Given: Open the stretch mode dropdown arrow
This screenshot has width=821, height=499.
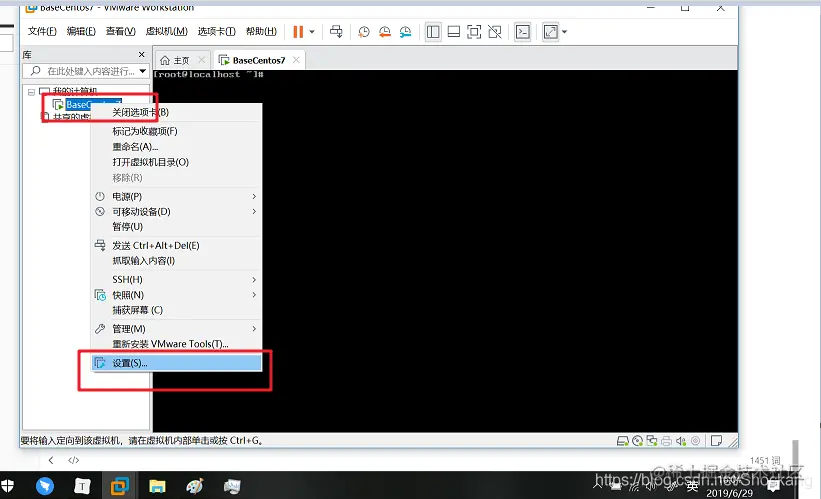Looking at the screenshot, I should tap(564, 32).
